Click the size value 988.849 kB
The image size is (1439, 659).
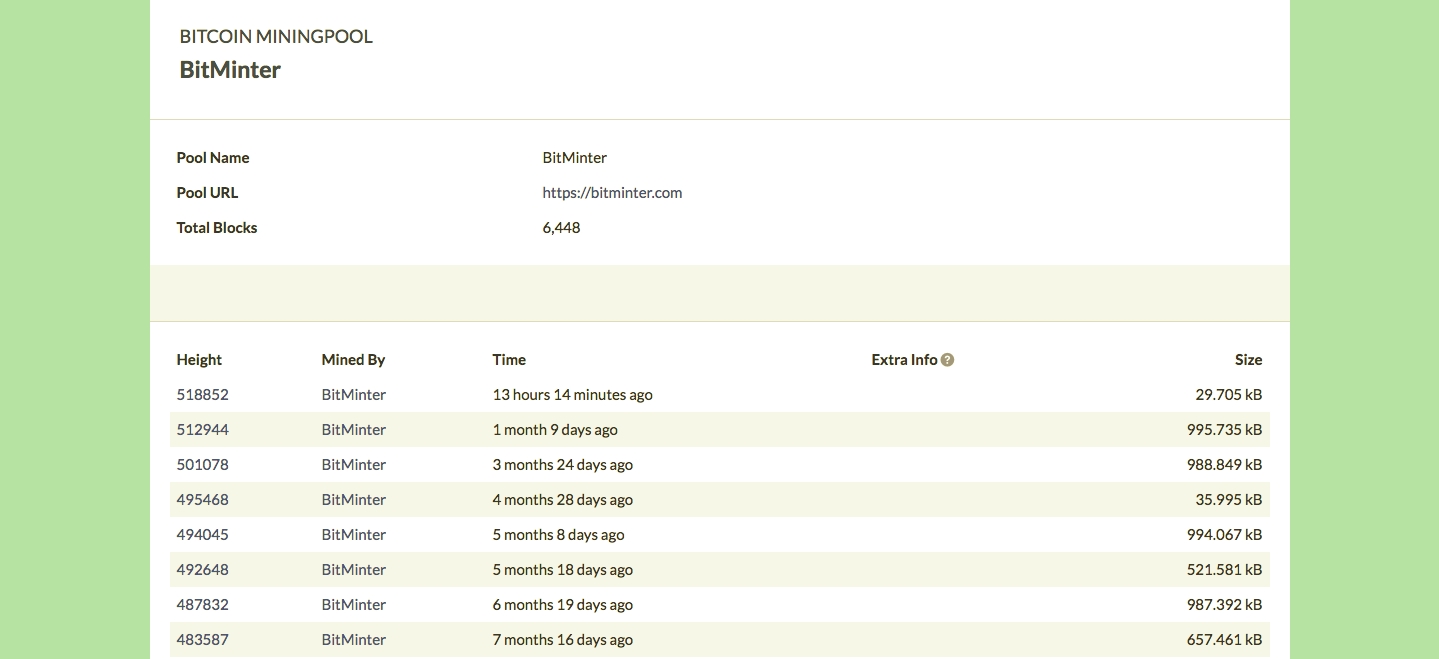1224,465
